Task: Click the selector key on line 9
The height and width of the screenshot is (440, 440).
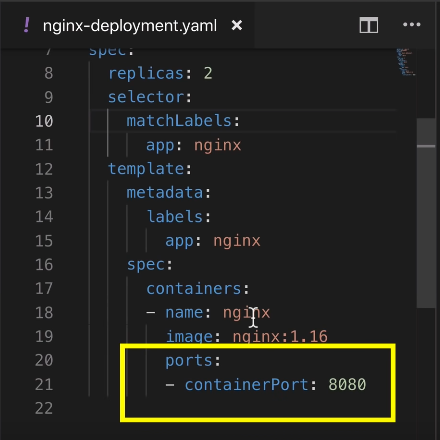Action: click(146, 97)
